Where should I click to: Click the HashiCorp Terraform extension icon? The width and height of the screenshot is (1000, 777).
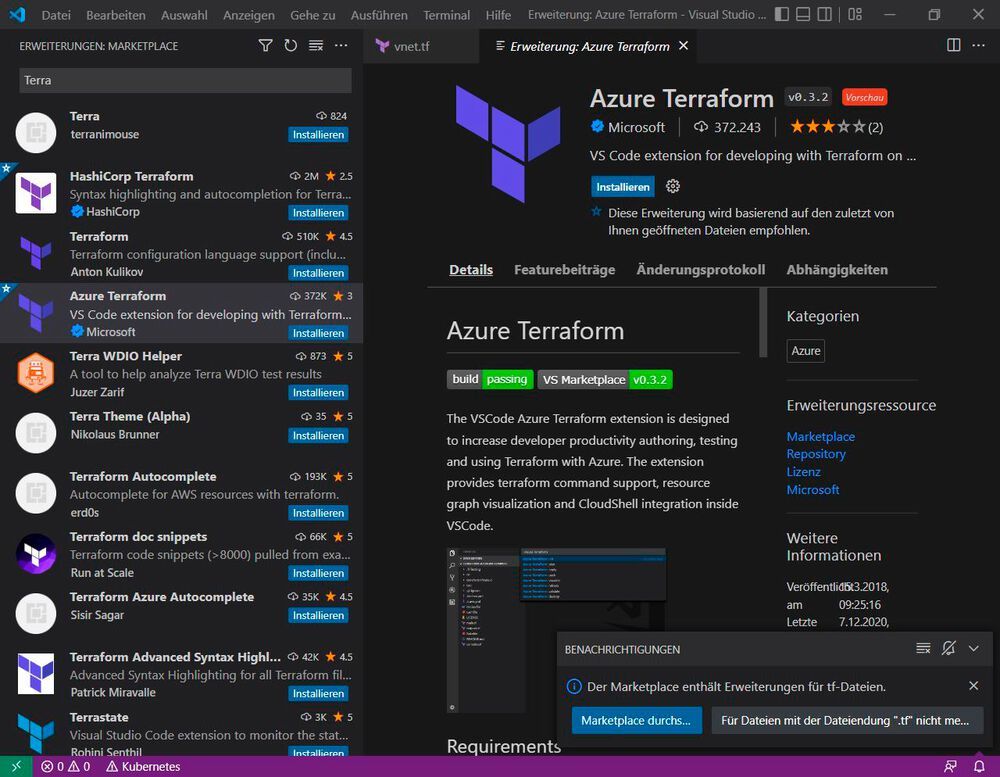pyautogui.click(x=36, y=193)
